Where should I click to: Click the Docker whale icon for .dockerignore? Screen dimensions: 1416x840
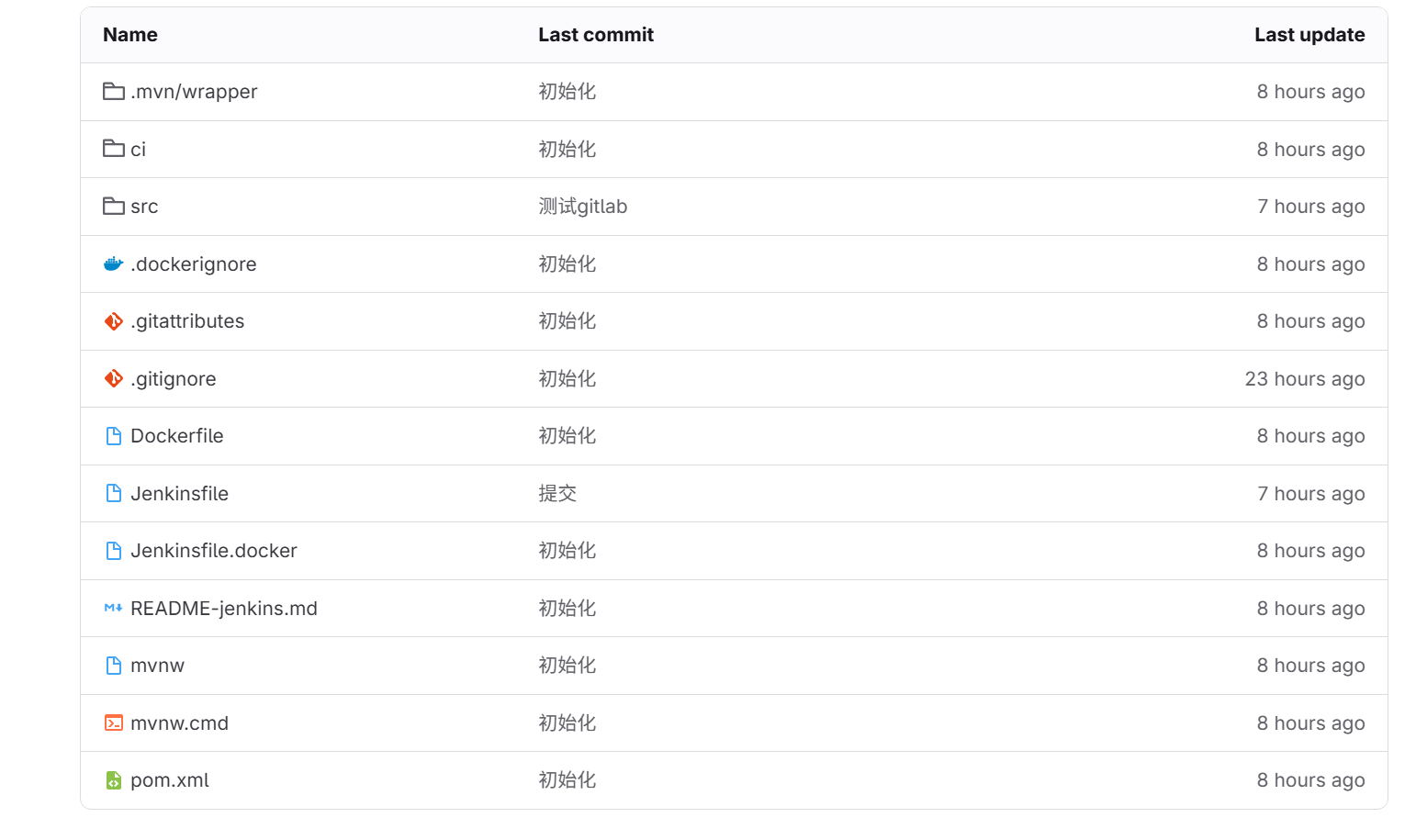click(114, 264)
